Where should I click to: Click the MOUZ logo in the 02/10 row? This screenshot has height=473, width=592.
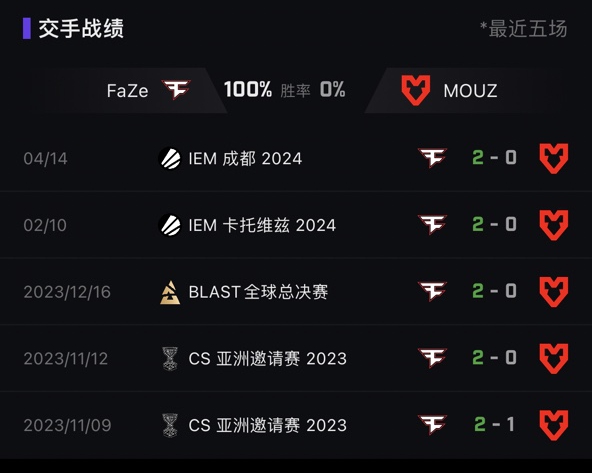click(553, 225)
